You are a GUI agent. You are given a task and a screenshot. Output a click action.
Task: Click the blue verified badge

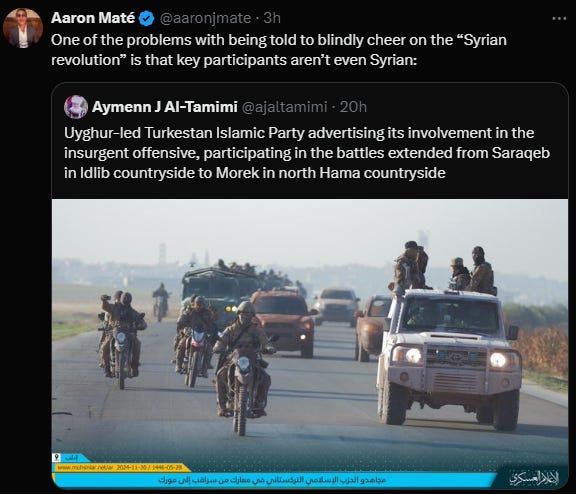click(x=147, y=18)
